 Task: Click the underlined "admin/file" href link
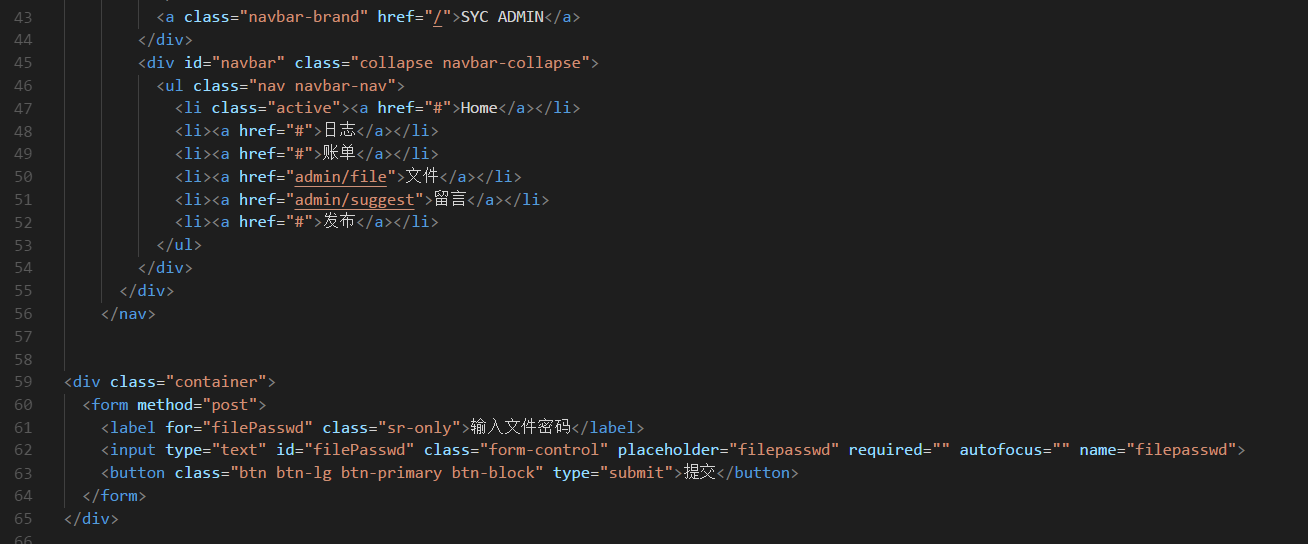click(x=340, y=176)
